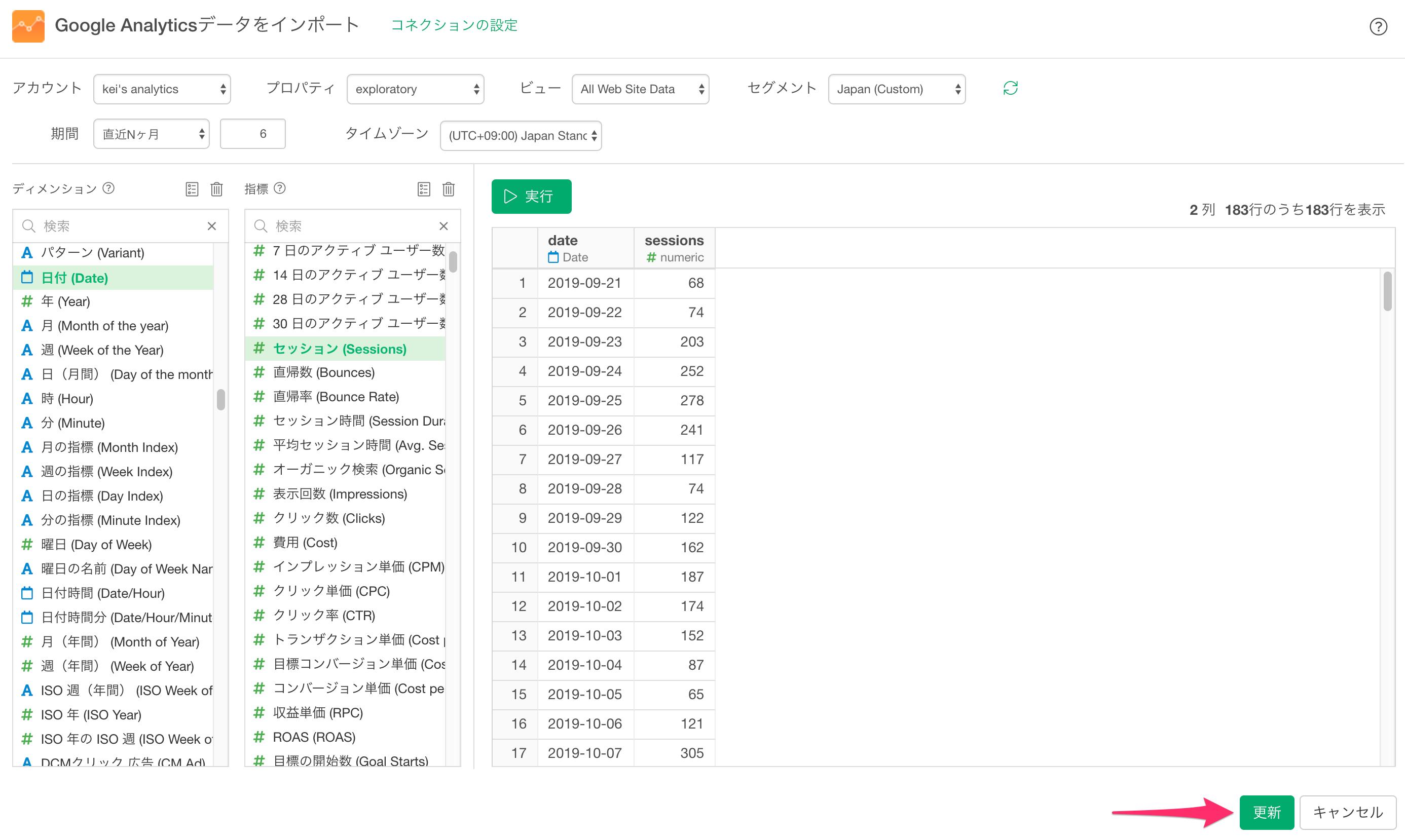Select the クリック単価 (CPC) metric

tap(346, 592)
